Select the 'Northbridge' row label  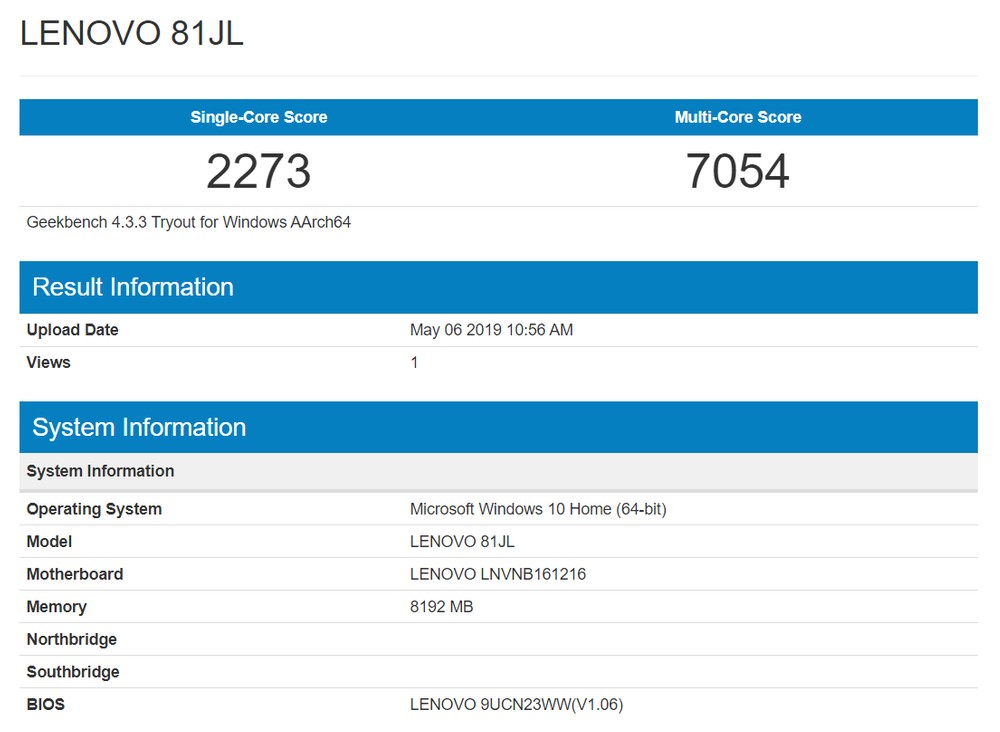tap(72, 639)
